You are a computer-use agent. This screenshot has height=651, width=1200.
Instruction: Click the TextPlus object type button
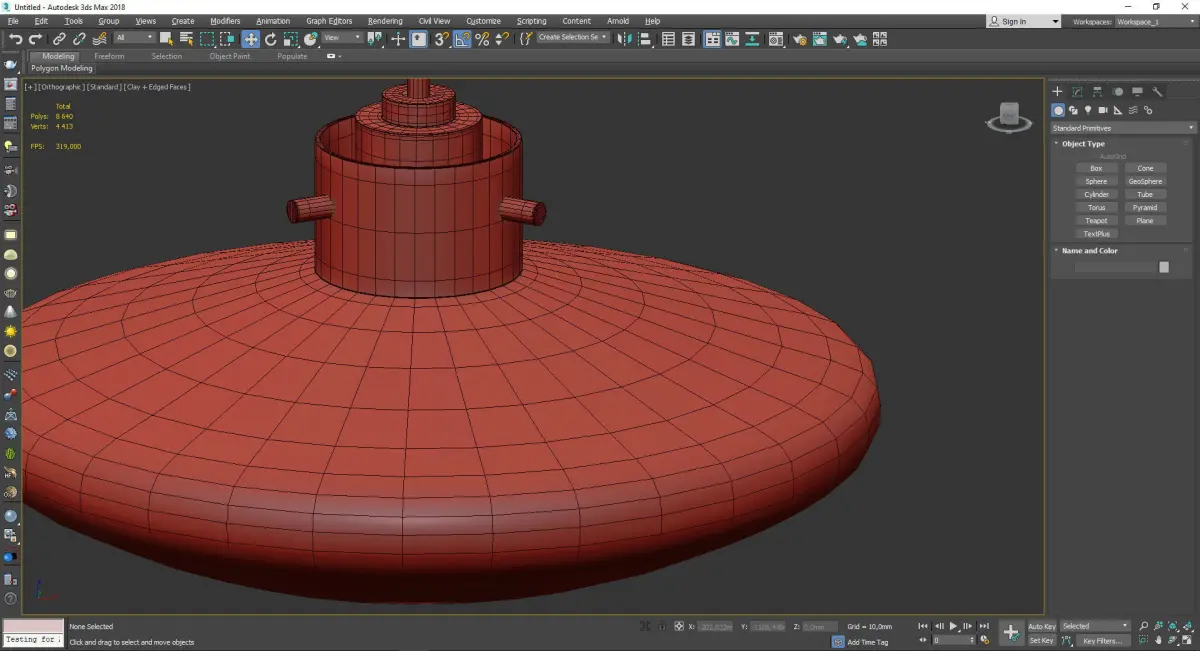[1096, 234]
